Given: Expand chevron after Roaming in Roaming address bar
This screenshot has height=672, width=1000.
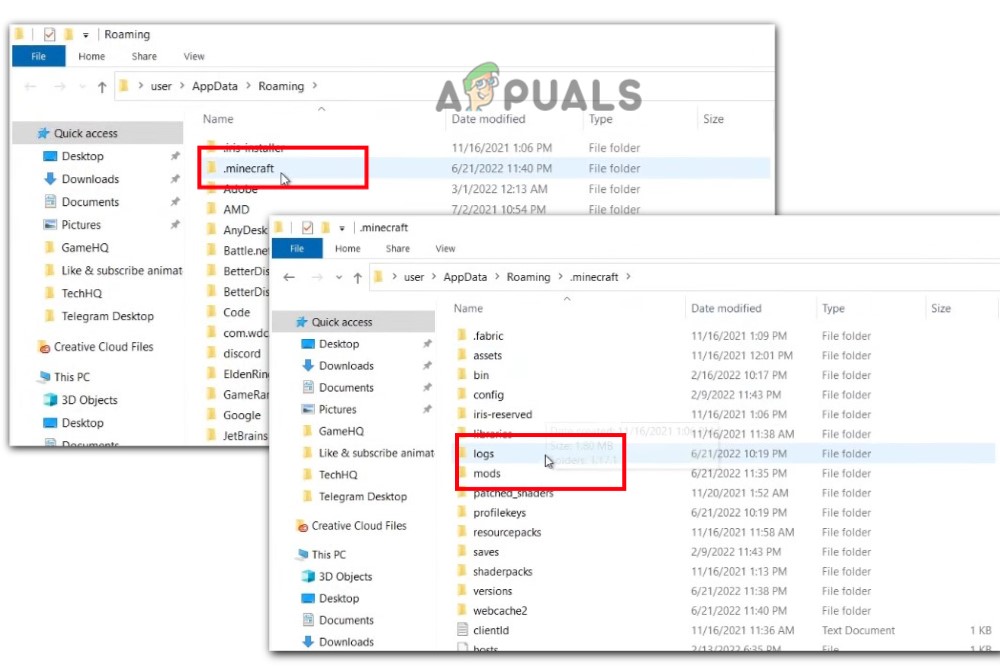Looking at the screenshot, I should pyautogui.click(x=314, y=85).
